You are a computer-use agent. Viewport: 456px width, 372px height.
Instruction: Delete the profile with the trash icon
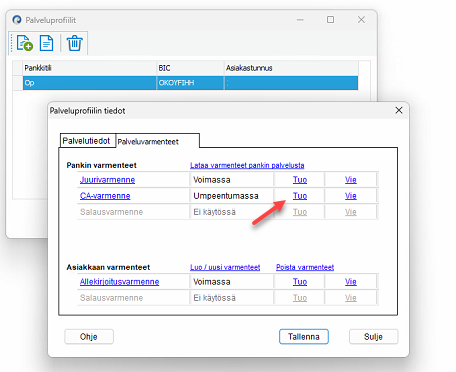tap(74, 43)
